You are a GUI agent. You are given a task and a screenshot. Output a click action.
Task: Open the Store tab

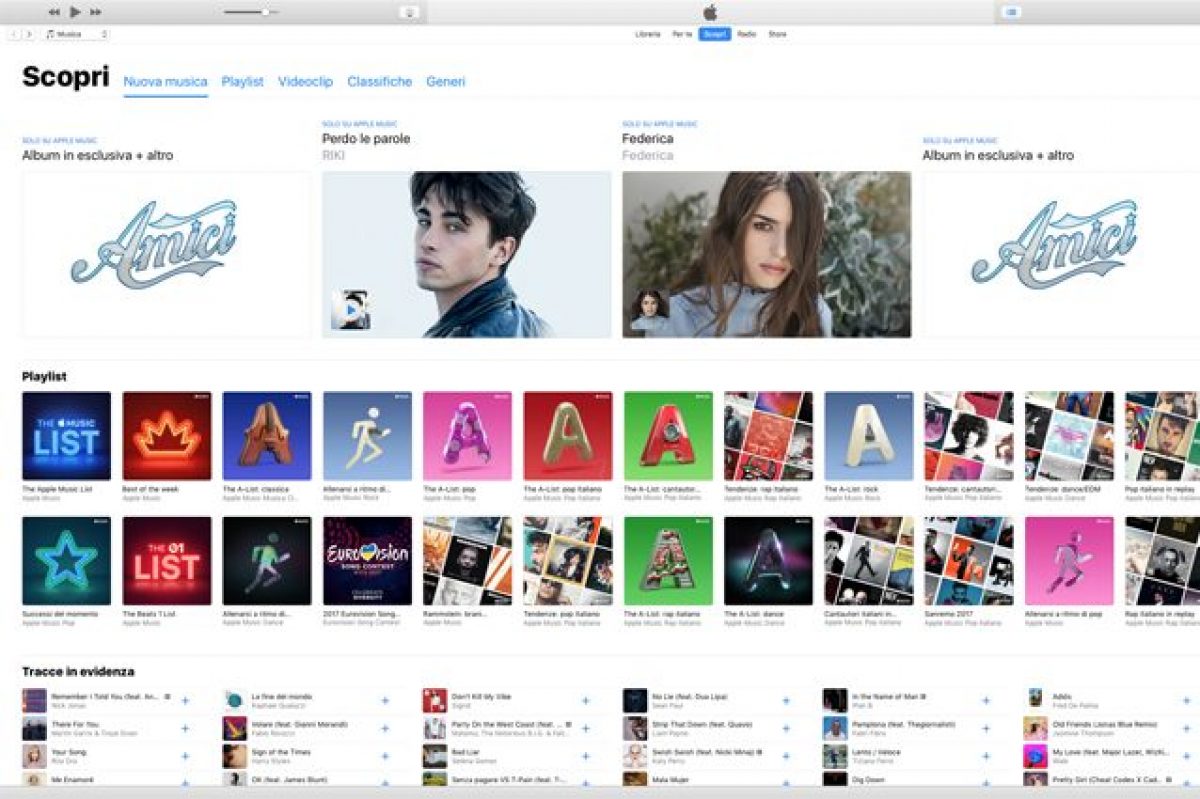click(777, 34)
